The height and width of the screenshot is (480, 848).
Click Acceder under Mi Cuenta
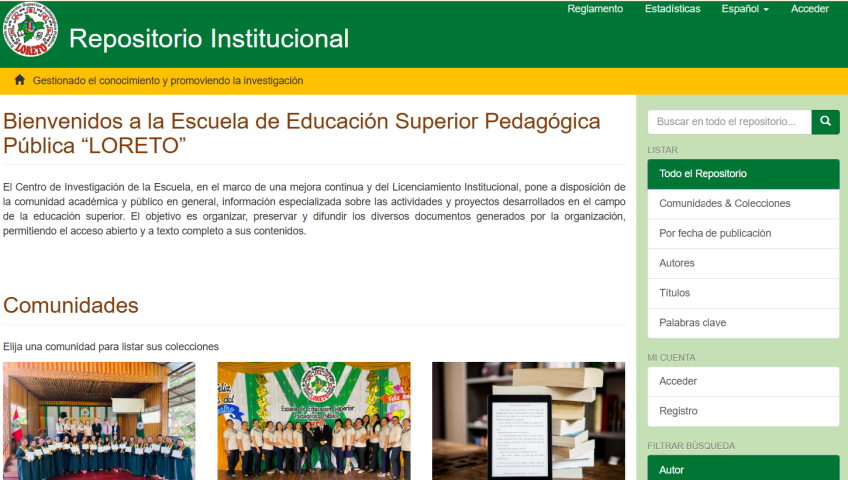(743, 382)
